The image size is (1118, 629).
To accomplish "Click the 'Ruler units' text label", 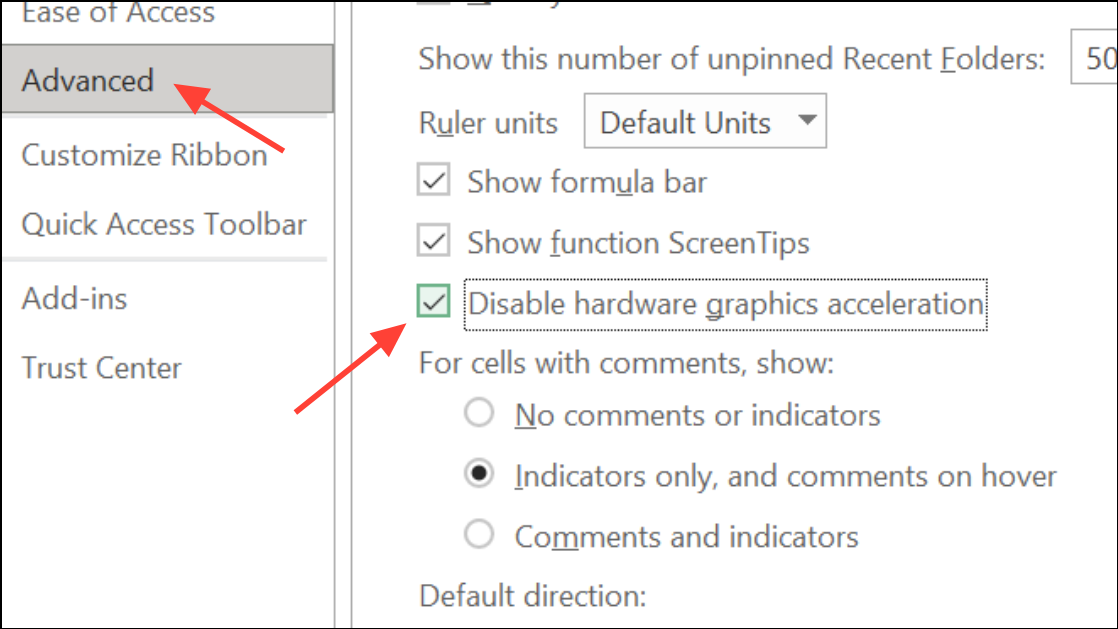I will tap(488, 123).
